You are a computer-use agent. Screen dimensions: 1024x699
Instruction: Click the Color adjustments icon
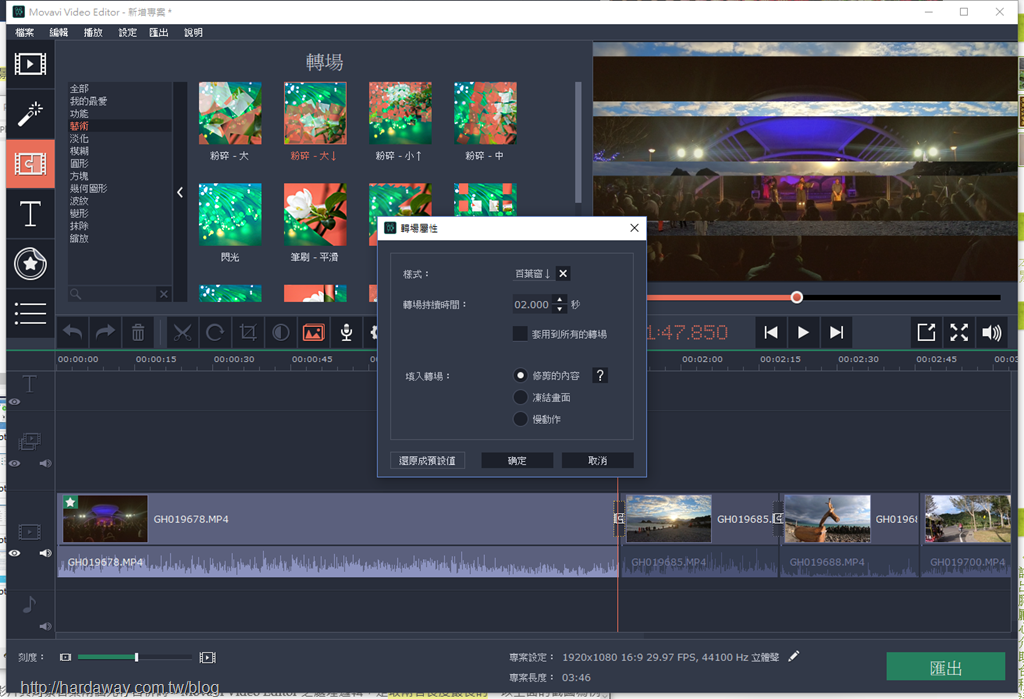pos(281,333)
